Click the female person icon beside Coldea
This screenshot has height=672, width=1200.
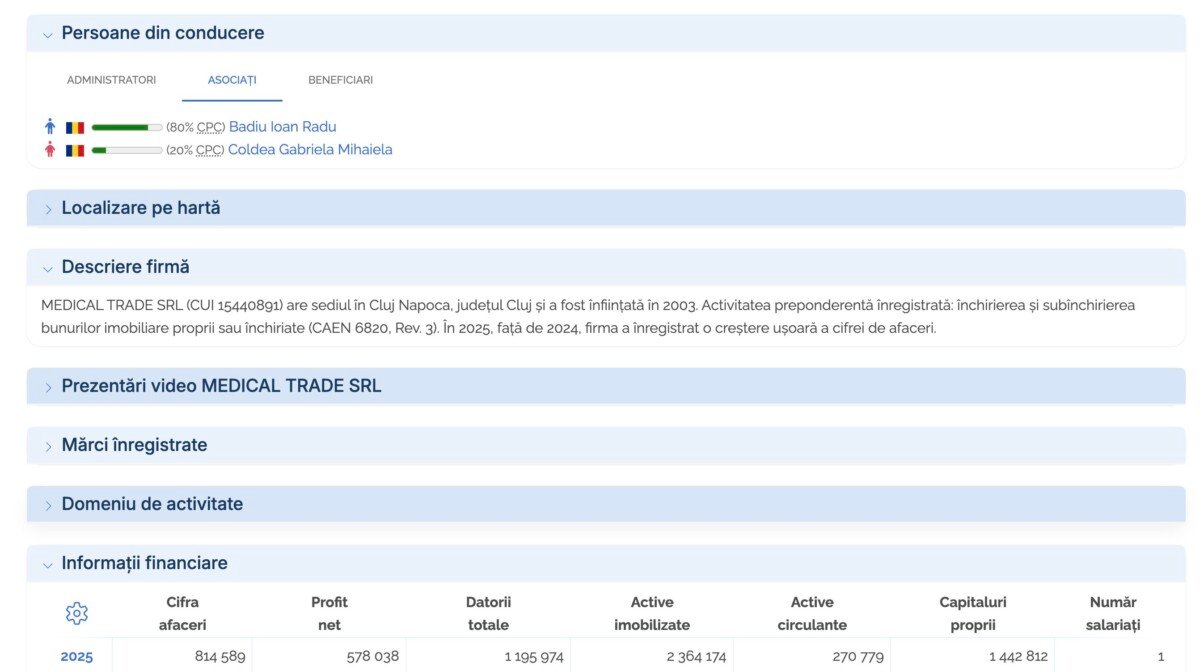coord(50,150)
